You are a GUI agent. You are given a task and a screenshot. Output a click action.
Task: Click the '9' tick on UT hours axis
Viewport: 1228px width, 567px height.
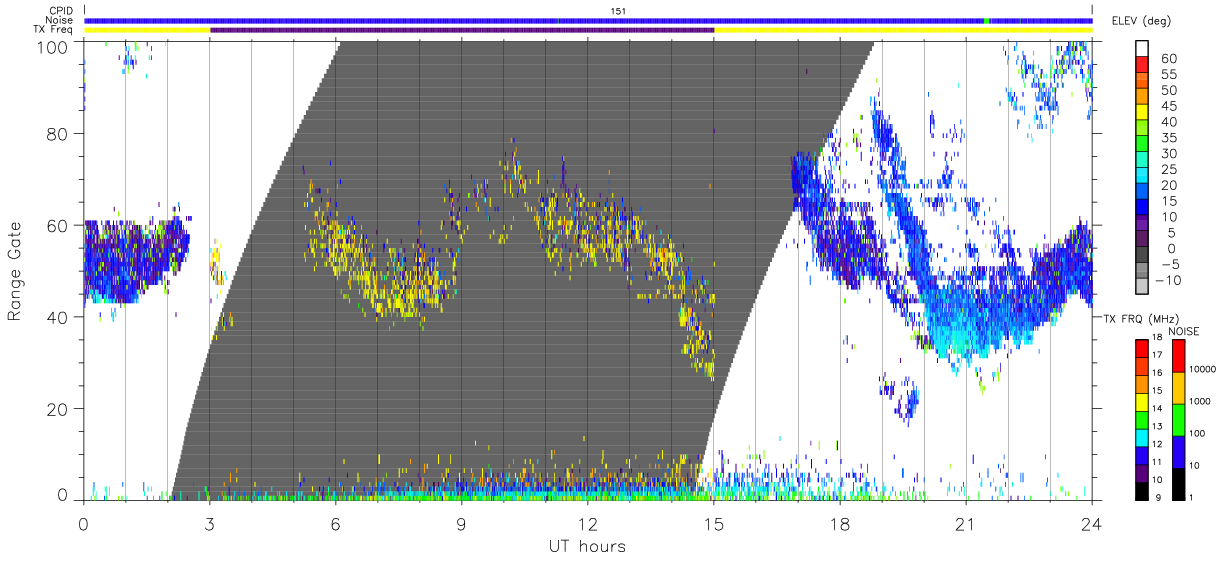461,522
